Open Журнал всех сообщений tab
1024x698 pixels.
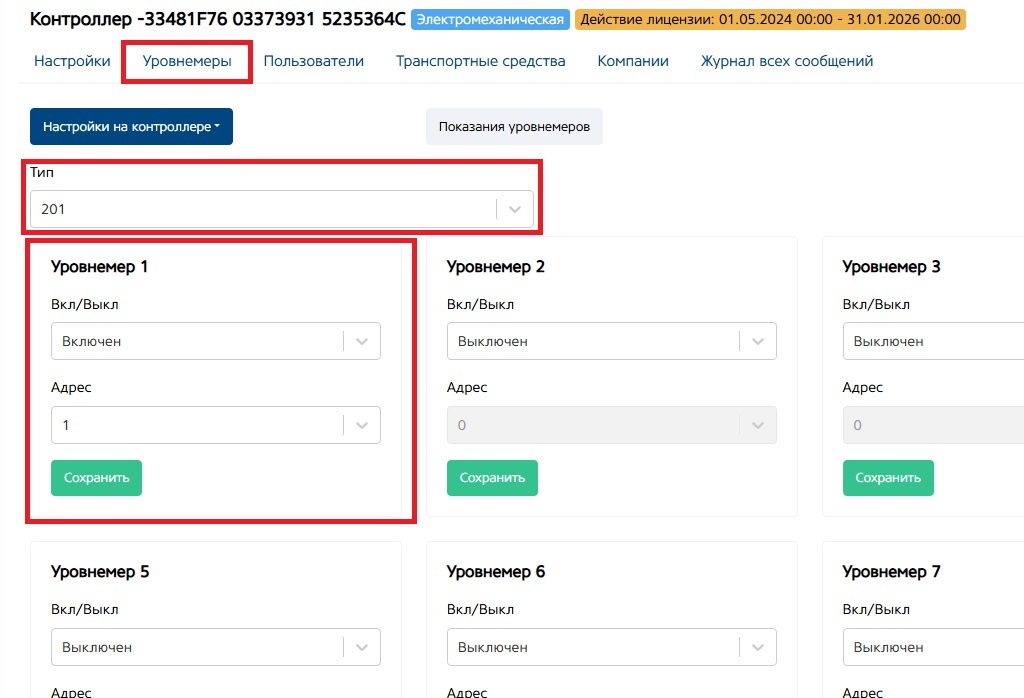pyautogui.click(x=787, y=61)
